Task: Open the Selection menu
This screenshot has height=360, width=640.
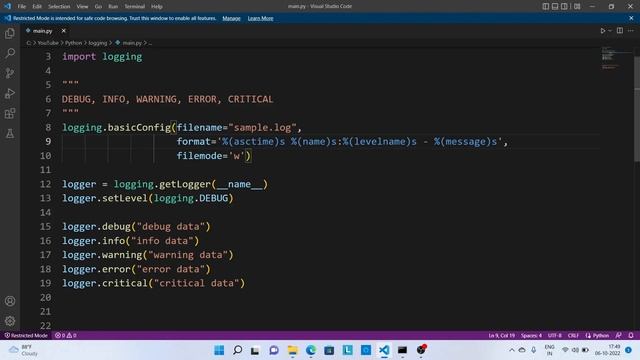Action: click(x=59, y=7)
